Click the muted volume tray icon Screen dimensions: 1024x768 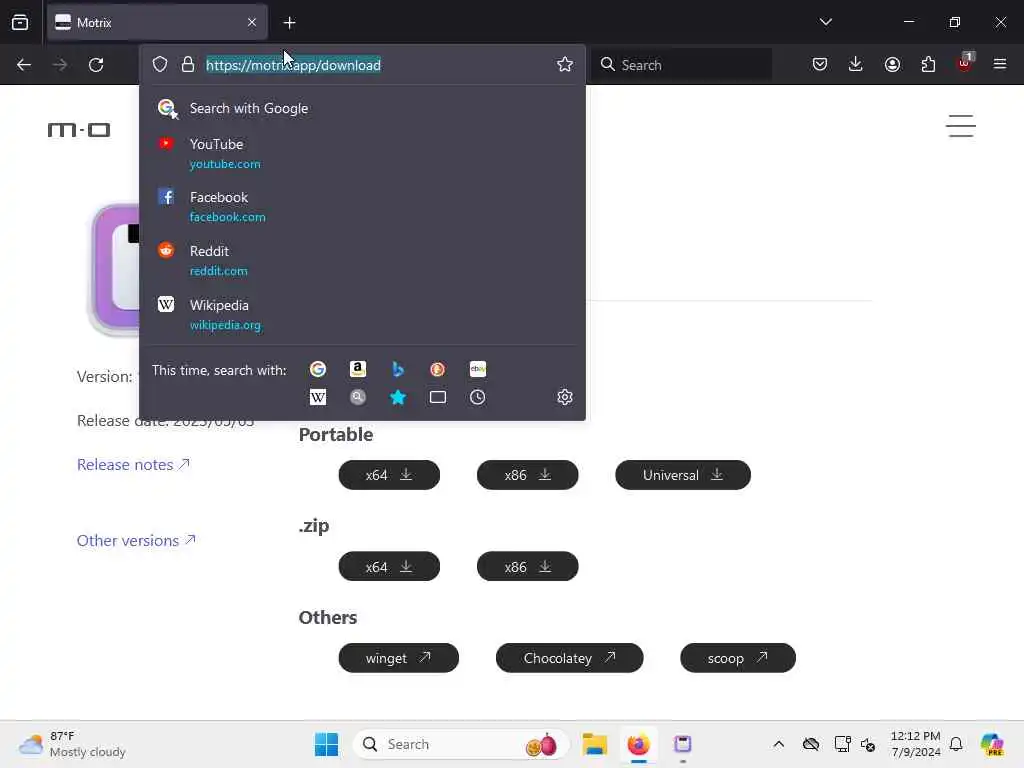[868, 744]
